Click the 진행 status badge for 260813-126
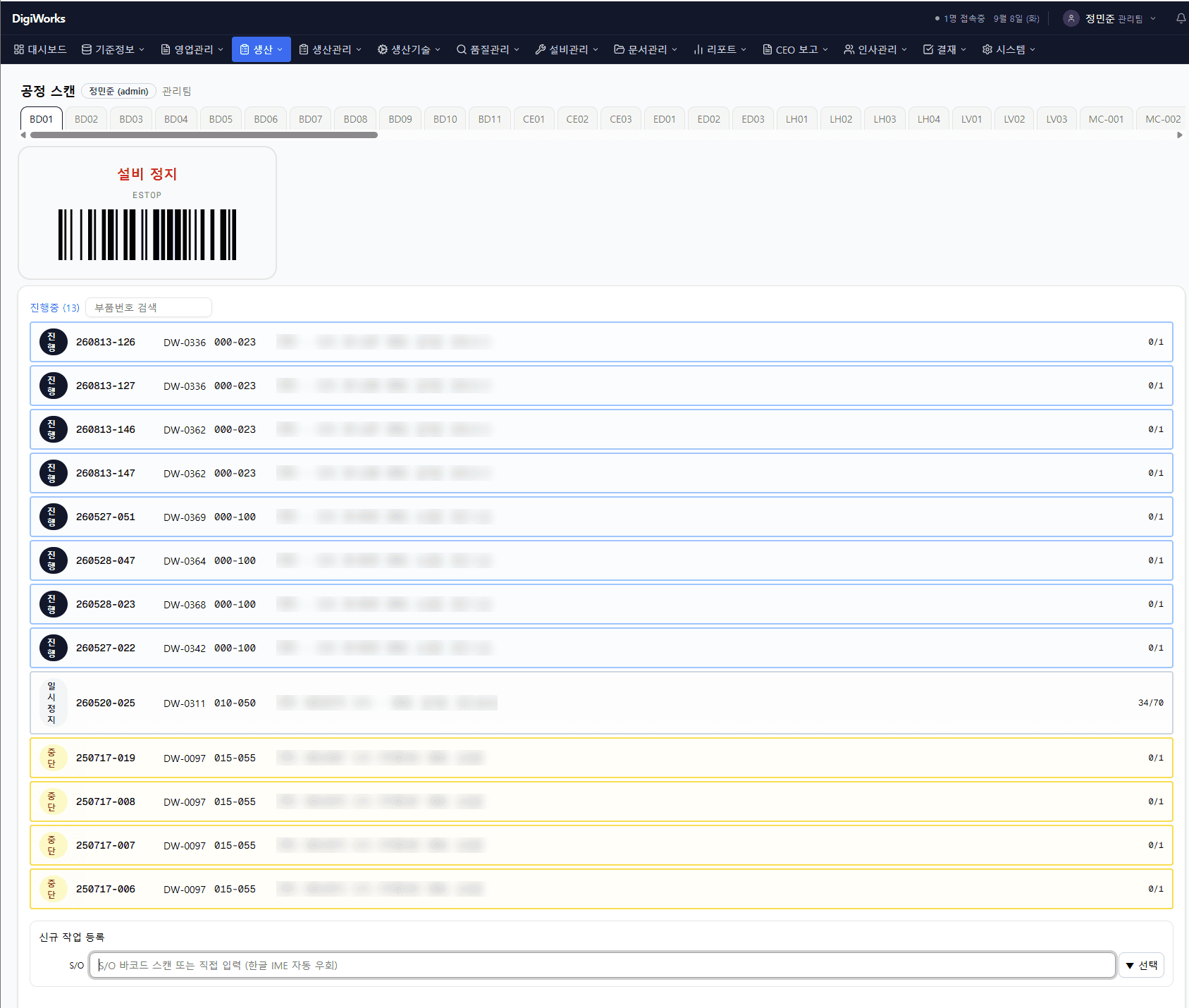The height and width of the screenshot is (1008, 1189). [x=53, y=342]
